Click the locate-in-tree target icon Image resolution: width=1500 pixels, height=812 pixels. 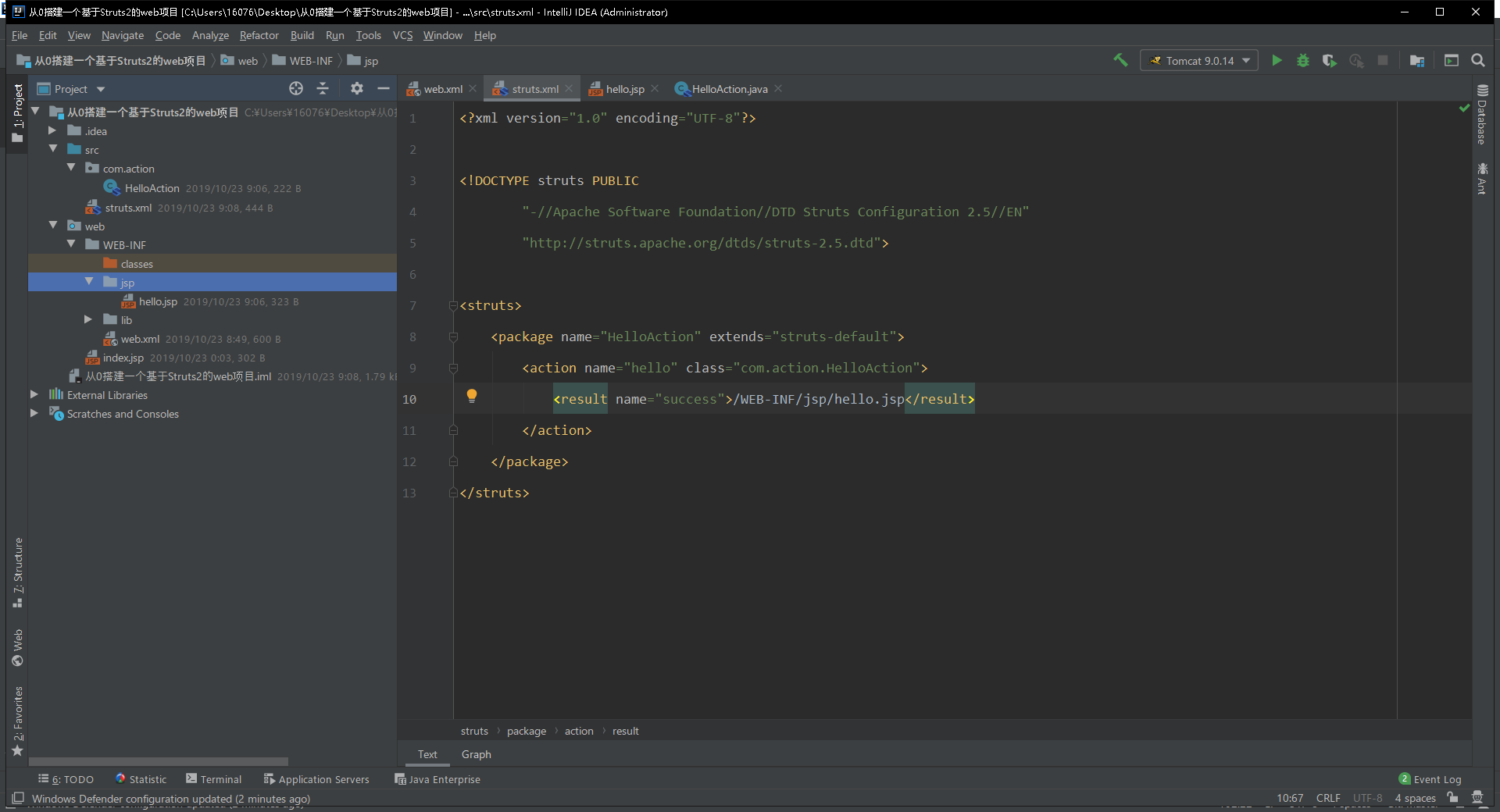point(296,88)
